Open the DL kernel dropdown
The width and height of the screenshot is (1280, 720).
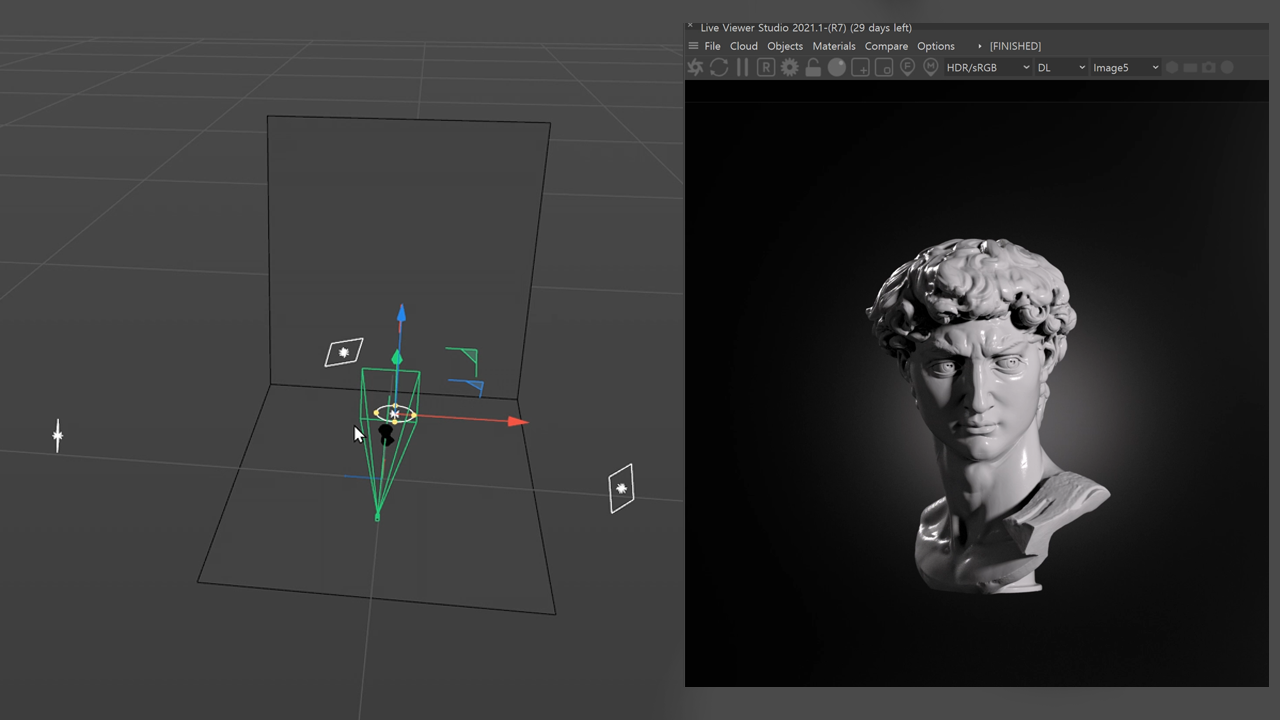(x=1061, y=67)
